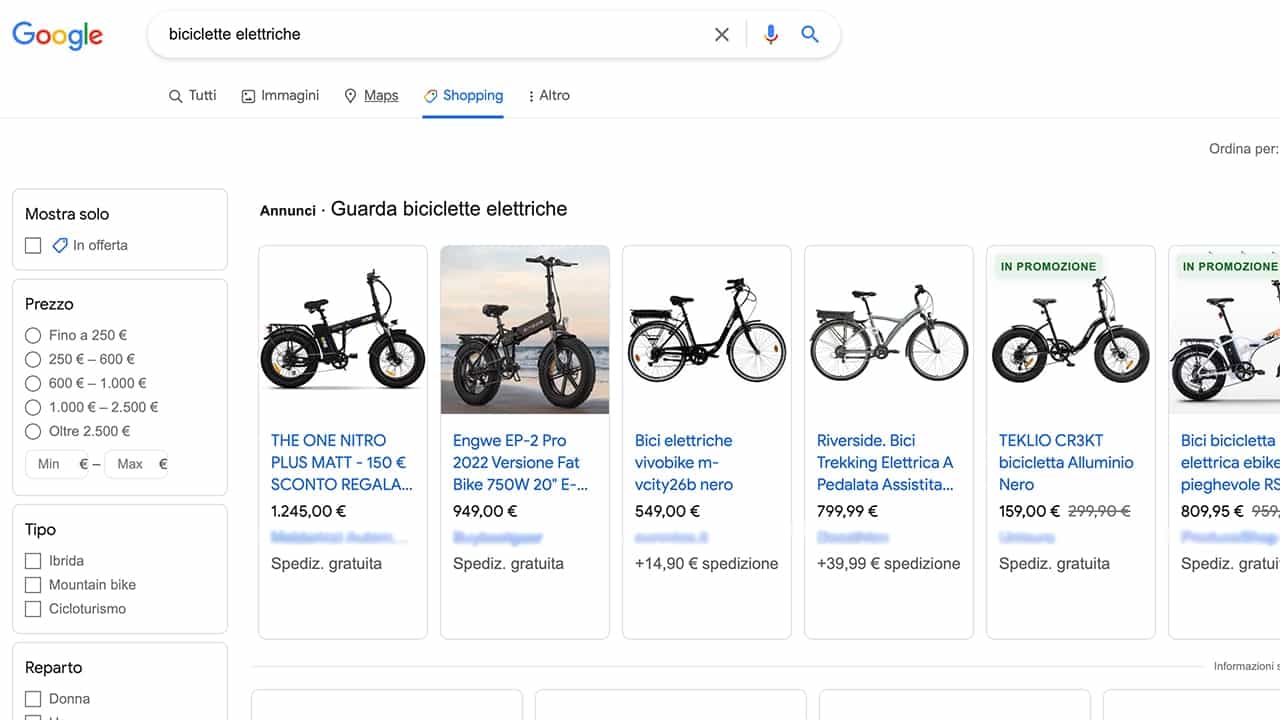Enable the In offerta checkbox
This screenshot has width=1280, height=720.
33,245
